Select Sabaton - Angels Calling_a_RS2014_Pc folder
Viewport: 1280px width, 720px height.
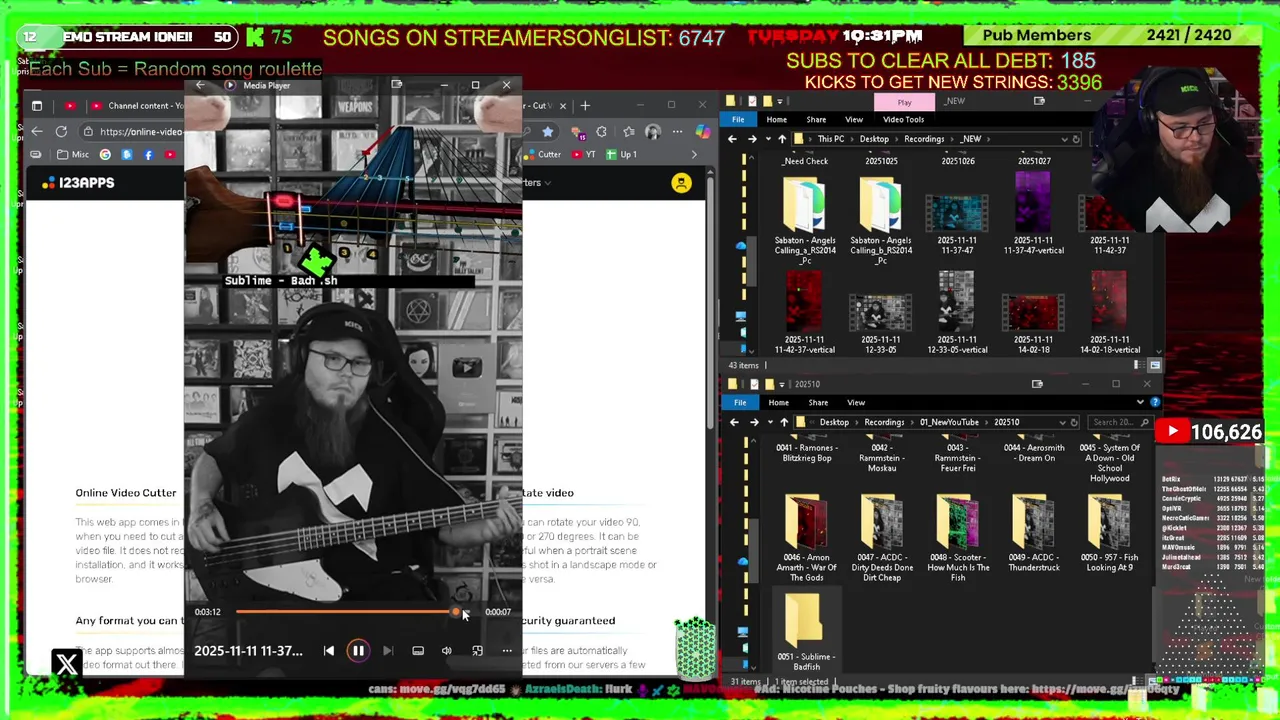[805, 222]
